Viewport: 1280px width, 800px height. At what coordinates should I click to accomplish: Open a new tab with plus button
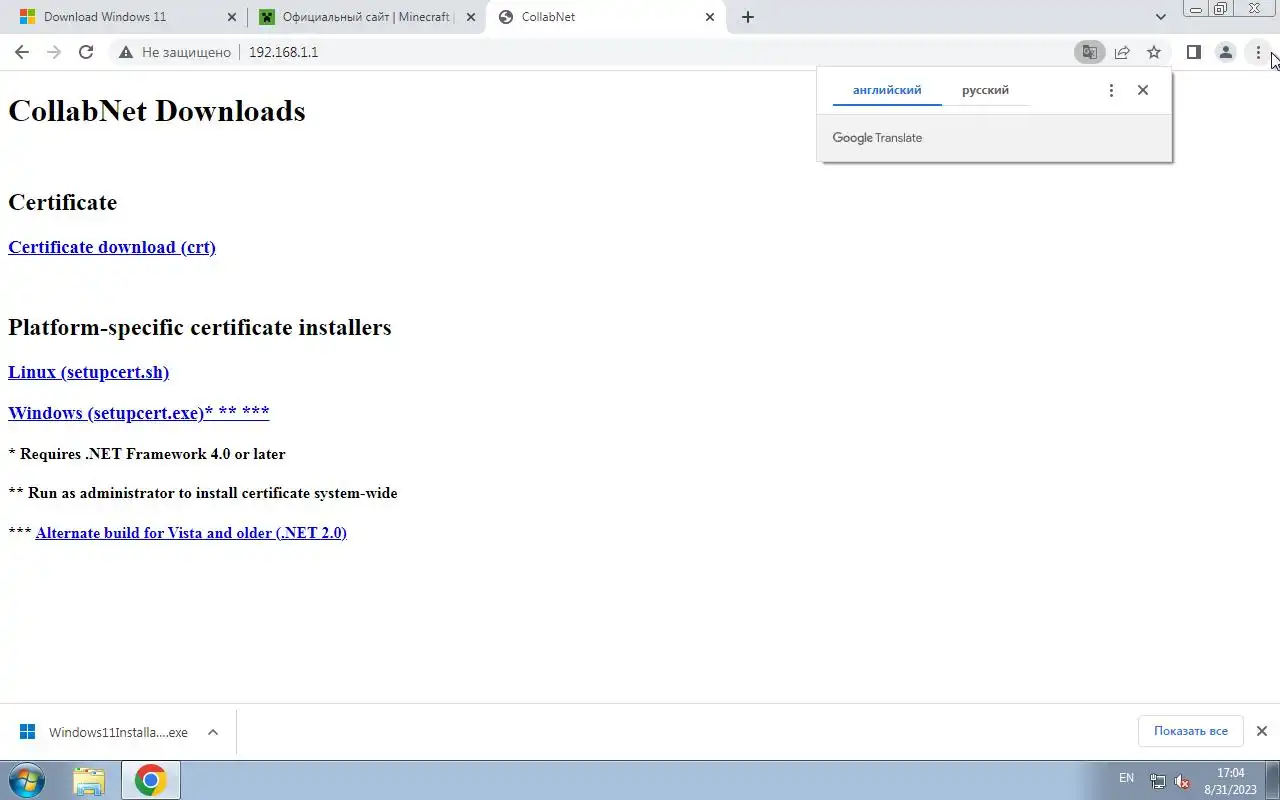[x=748, y=17]
